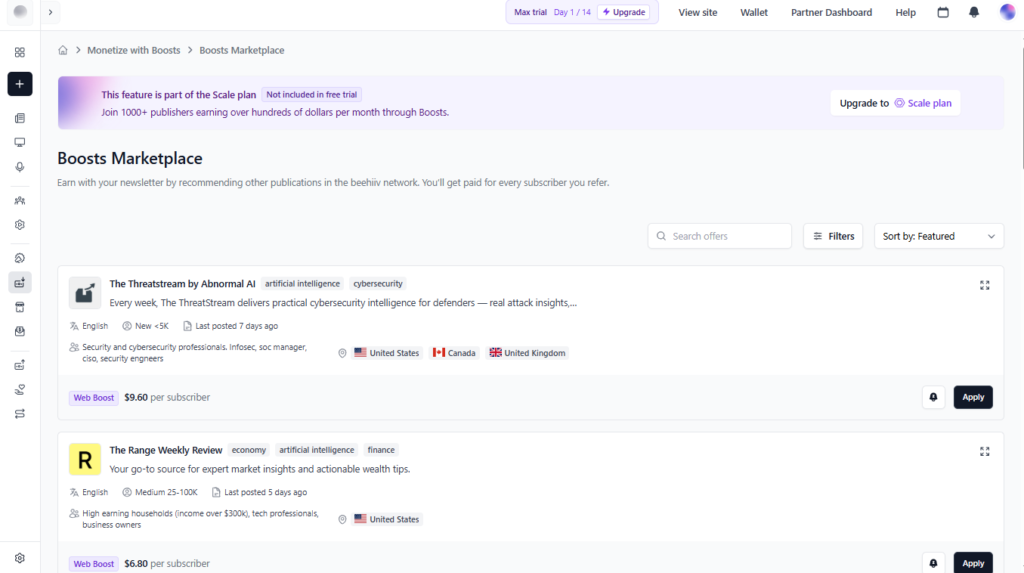
Task: Click Threatstream's artificial intelligence tag
Action: coord(302,284)
